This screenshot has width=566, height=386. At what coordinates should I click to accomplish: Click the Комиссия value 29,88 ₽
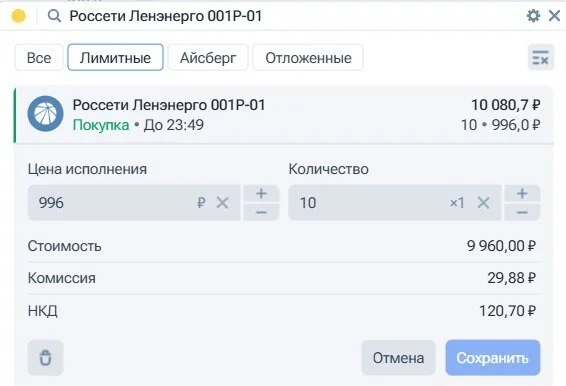(x=511, y=278)
